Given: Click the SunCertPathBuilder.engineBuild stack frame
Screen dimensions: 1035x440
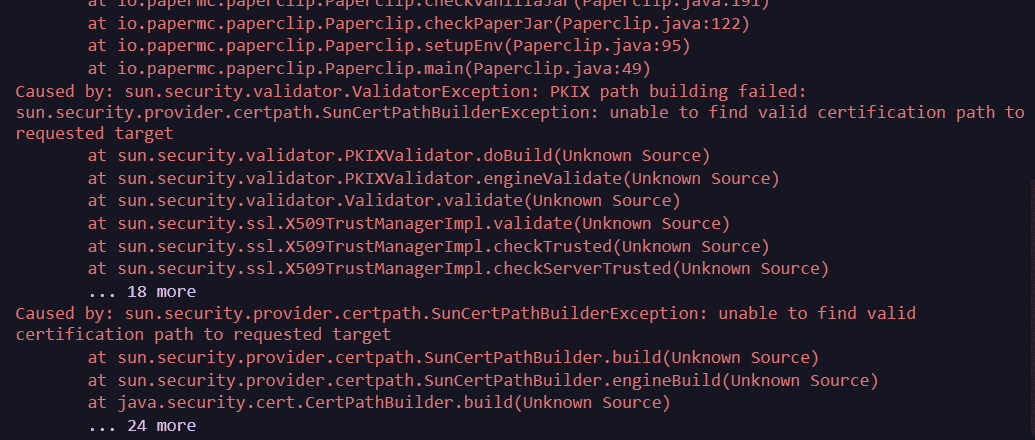Looking at the screenshot, I should click(x=482, y=380).
